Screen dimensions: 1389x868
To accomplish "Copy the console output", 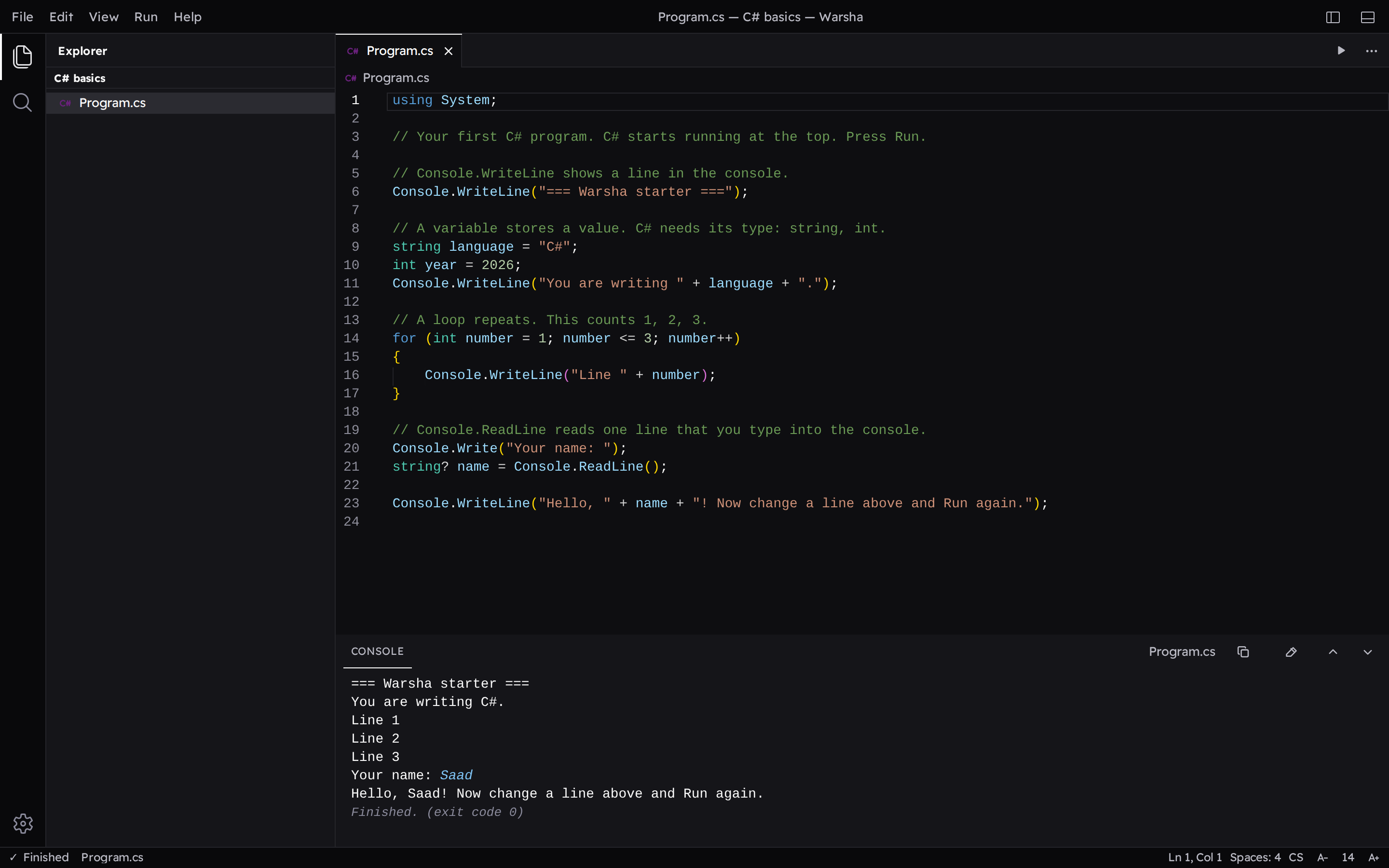I will click(1243, 651).
